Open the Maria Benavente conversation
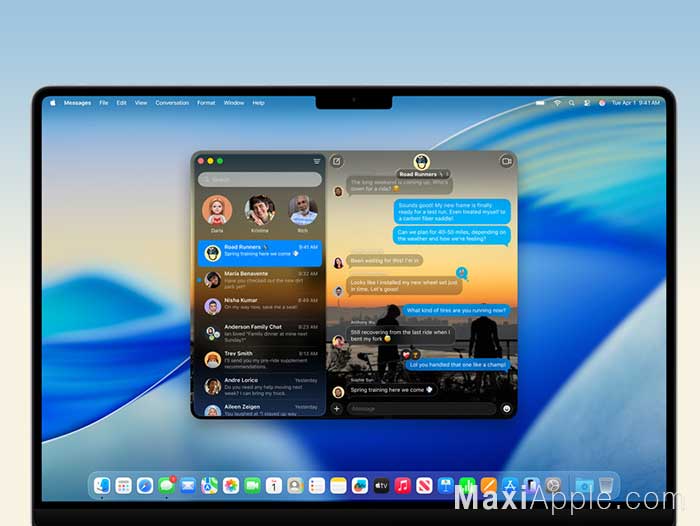 click(x=260, y=280)
